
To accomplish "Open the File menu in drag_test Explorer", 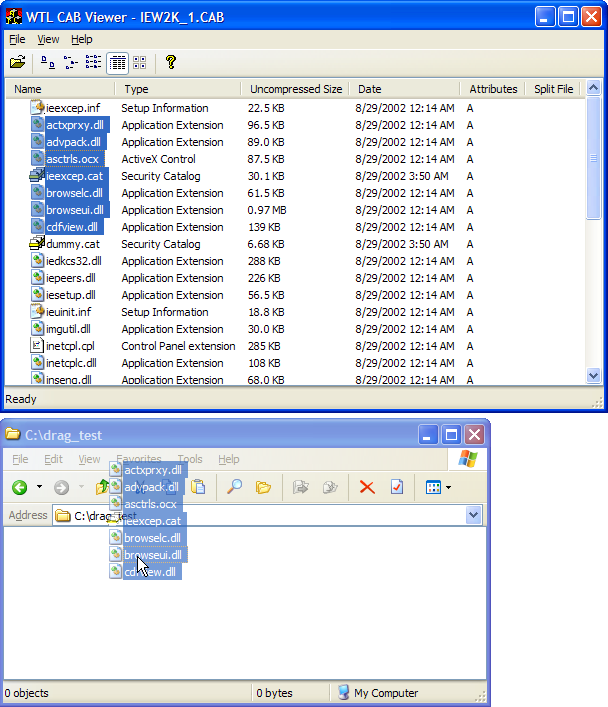I will pos(20,459).
